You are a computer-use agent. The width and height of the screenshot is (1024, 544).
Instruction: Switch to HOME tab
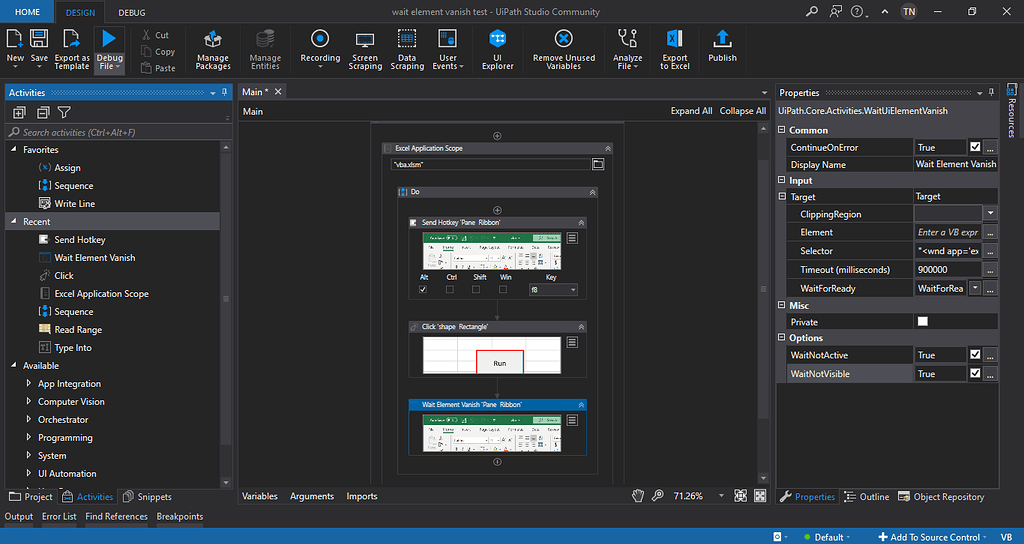pyautogui.click(x=27, y=12)
